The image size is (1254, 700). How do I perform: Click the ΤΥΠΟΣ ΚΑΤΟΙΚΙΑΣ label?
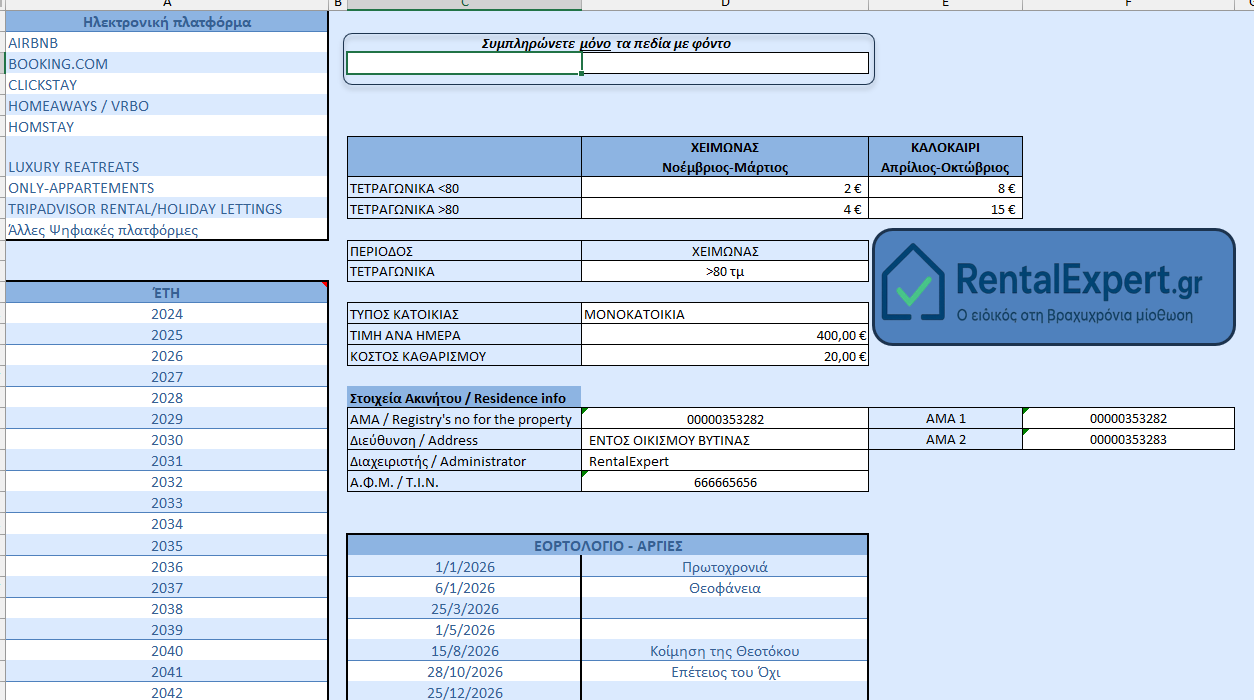pos(464,314)
